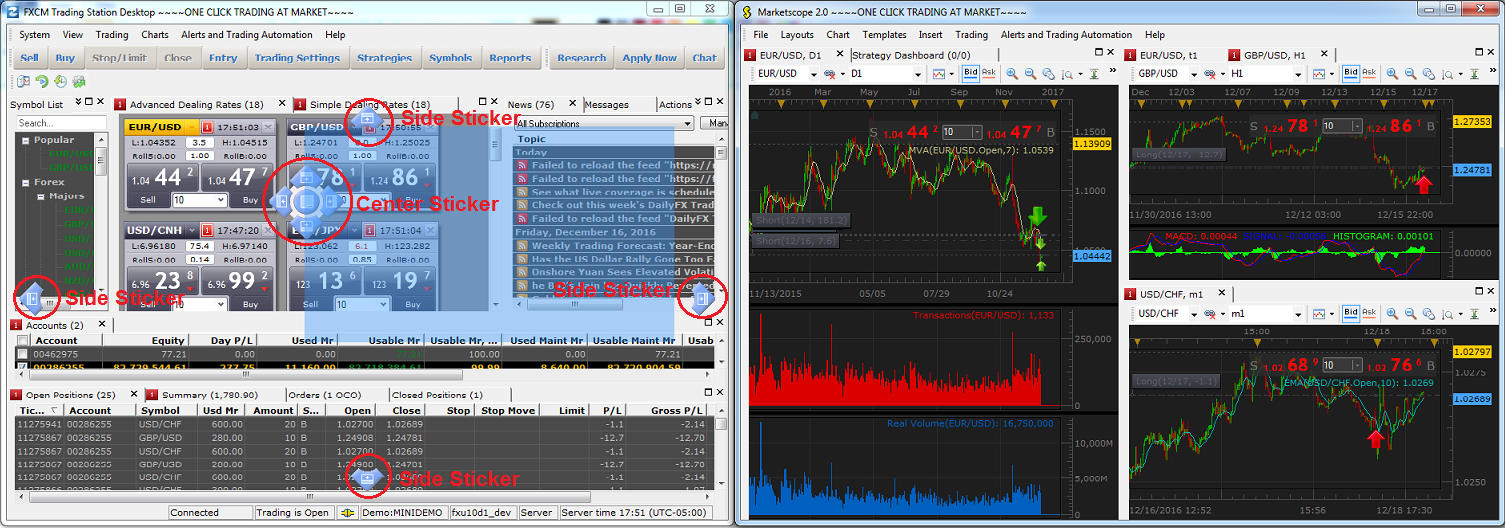Open EUR/USD instrument dropdown in Marketscope chart
The image size is (1505, 528).
pos(813,74)
